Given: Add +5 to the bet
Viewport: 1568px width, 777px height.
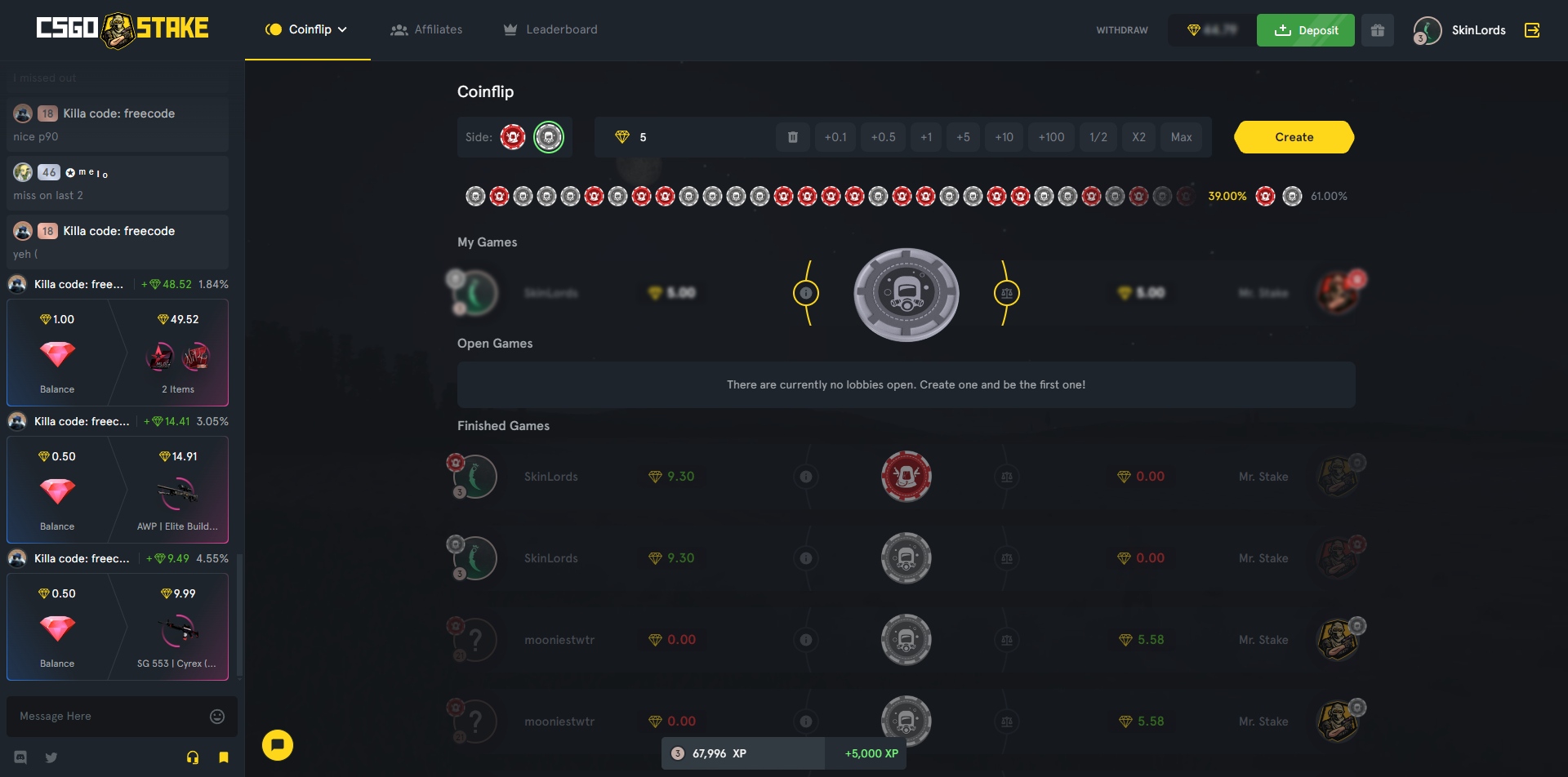Looking at the screenshot, I should tap(963, 137).
